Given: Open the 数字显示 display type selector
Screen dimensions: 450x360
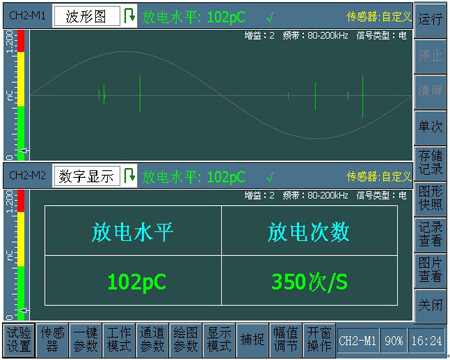Looking at the screenshot, I should (x=87, y=176).
